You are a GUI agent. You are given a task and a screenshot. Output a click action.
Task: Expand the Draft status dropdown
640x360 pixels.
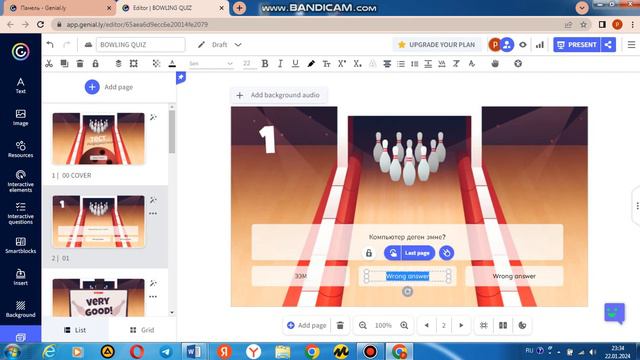pos(238,44)
